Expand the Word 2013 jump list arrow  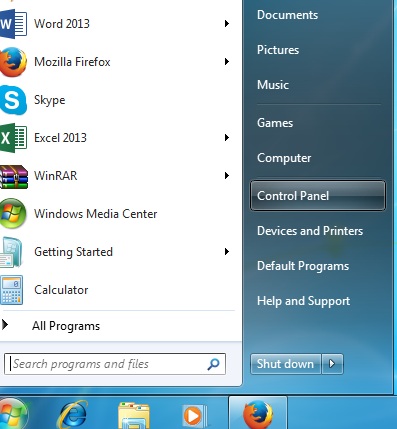(227, 24)
